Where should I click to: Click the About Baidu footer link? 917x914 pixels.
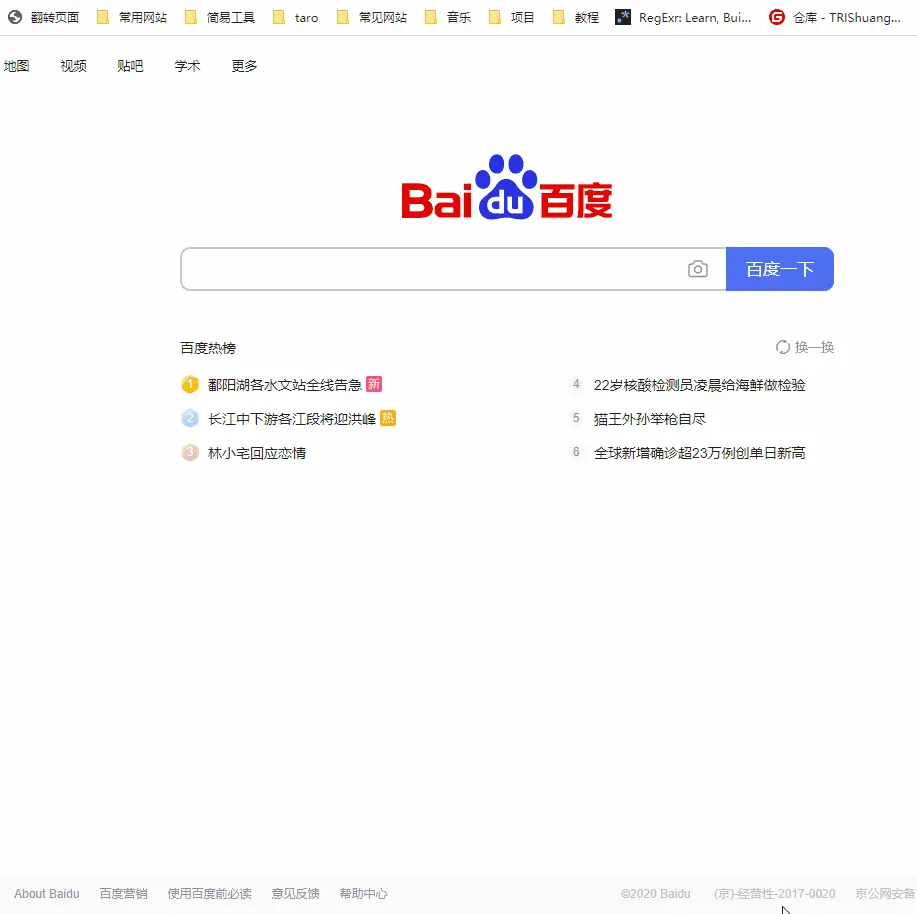47,894
